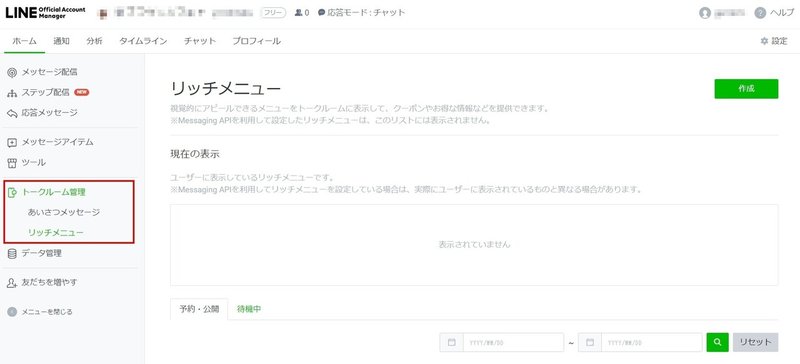Expand データ管理 in the sidebar
Screen dimensions: 800x364
click(42, 253)
